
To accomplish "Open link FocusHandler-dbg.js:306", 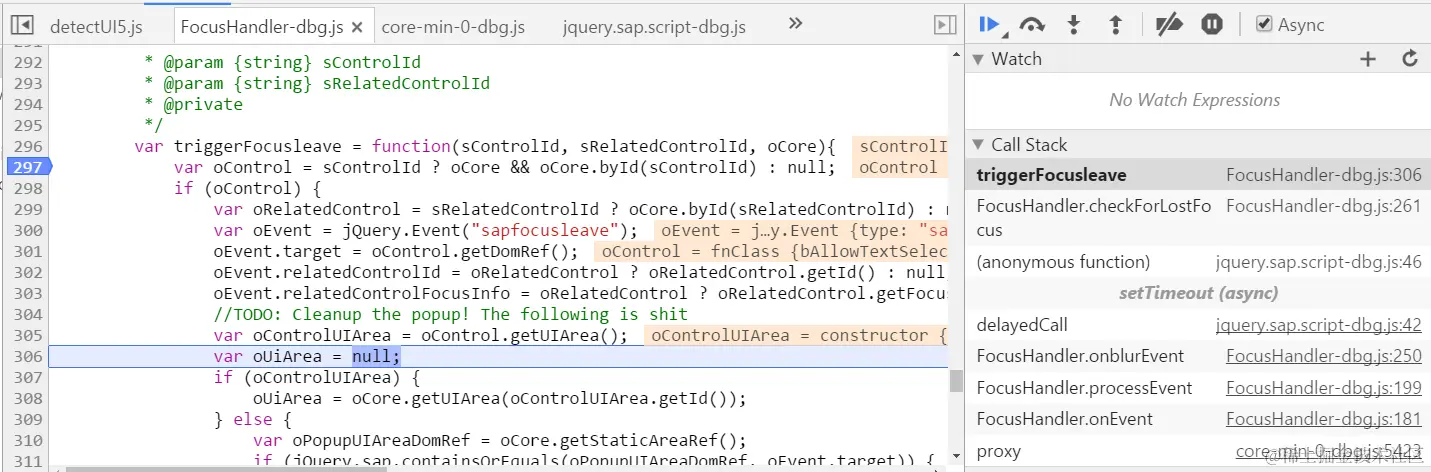I will [x=1323, y=175].
